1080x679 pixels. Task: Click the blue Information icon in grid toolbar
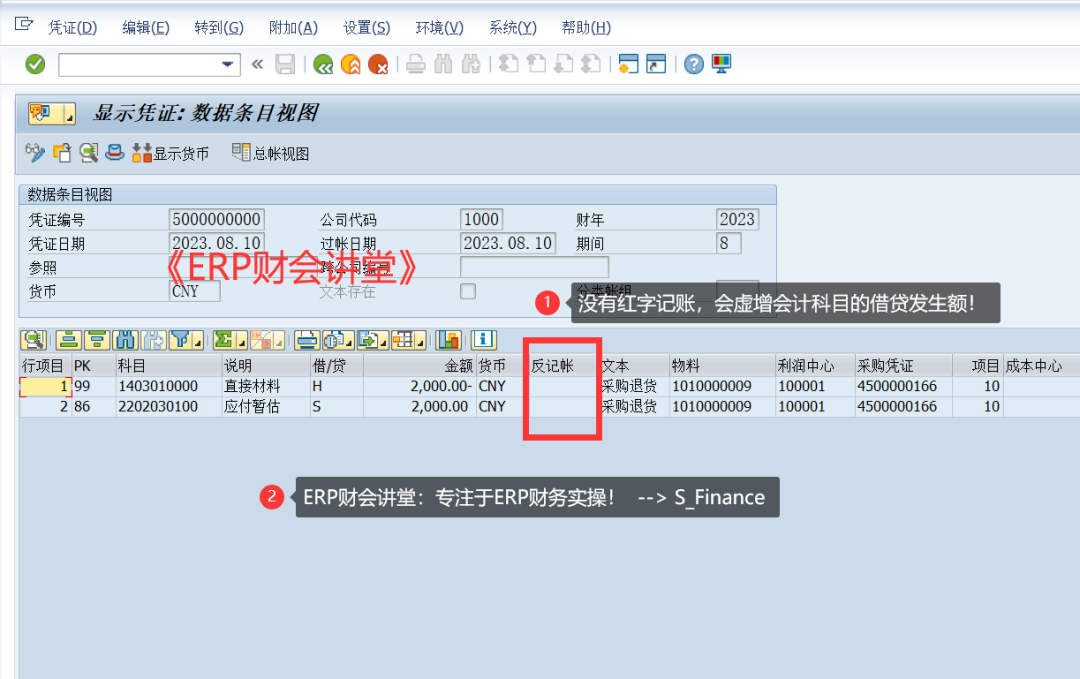(x=484, y=340)
